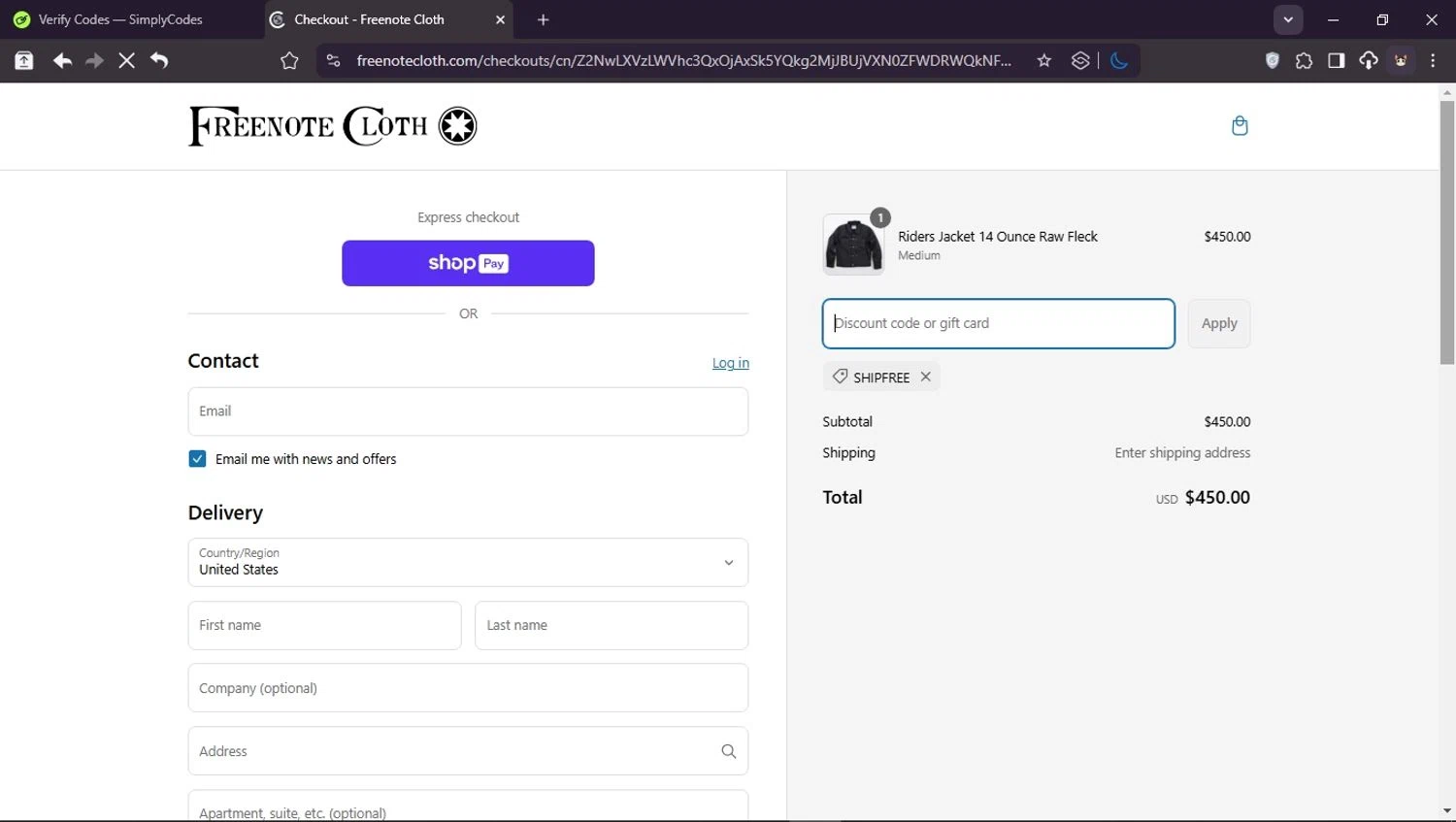The image size is (1456, 822).
Task: Open the browser three-dot menu
Action: coord(1433,60)
